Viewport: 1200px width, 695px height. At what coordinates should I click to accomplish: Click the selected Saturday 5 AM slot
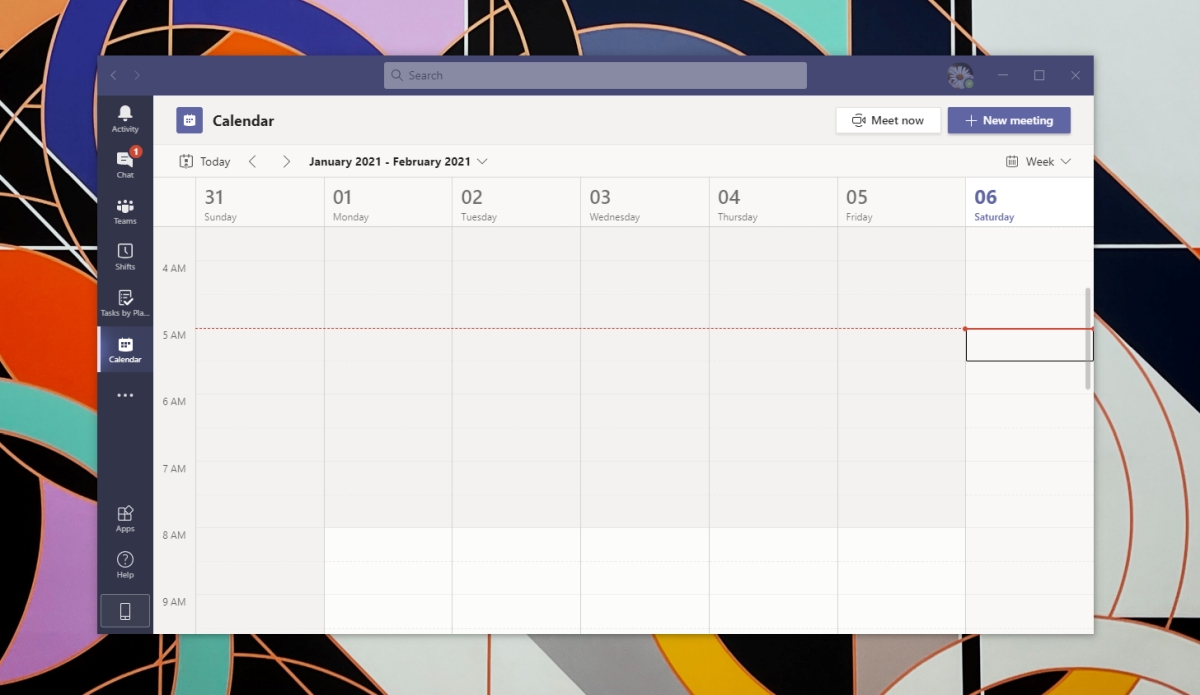click(x=1029, y=345)
